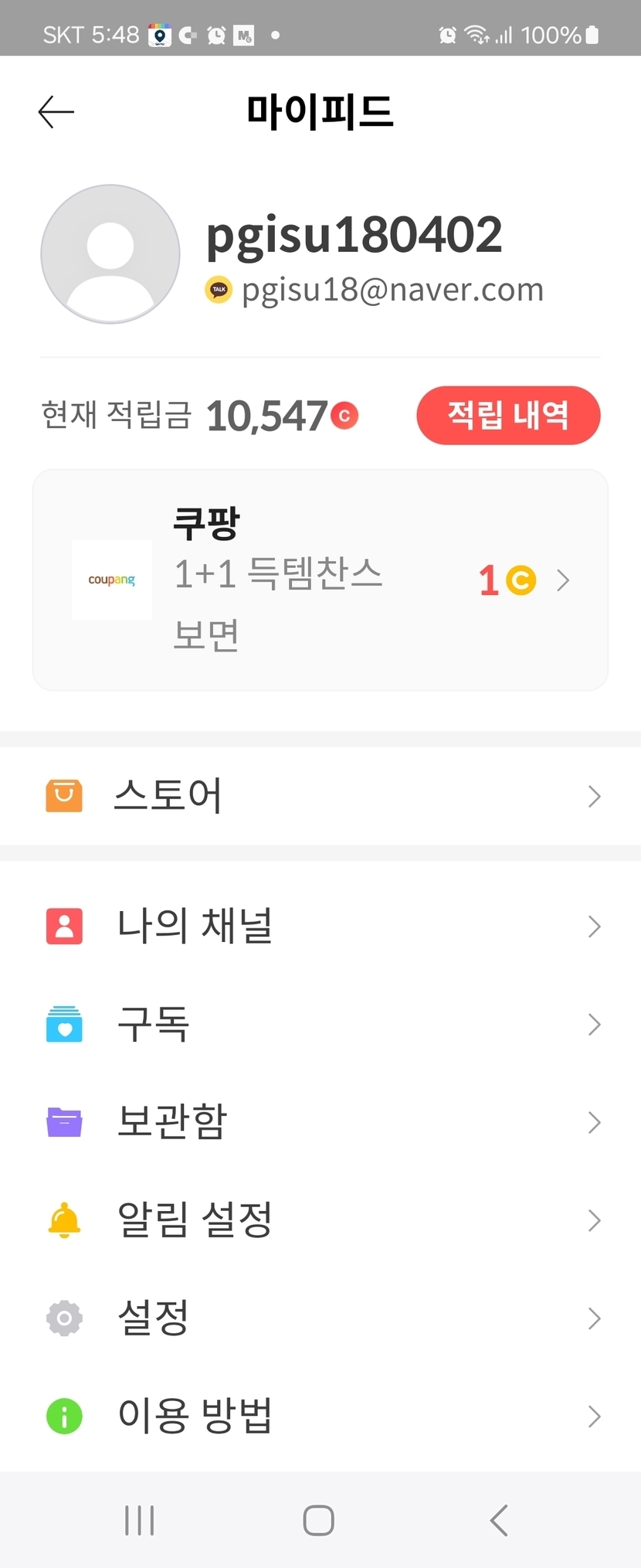Select the 이용 방법 menu entry
The height and width of the screenshot is (1568, 641).
point(195,1417)
